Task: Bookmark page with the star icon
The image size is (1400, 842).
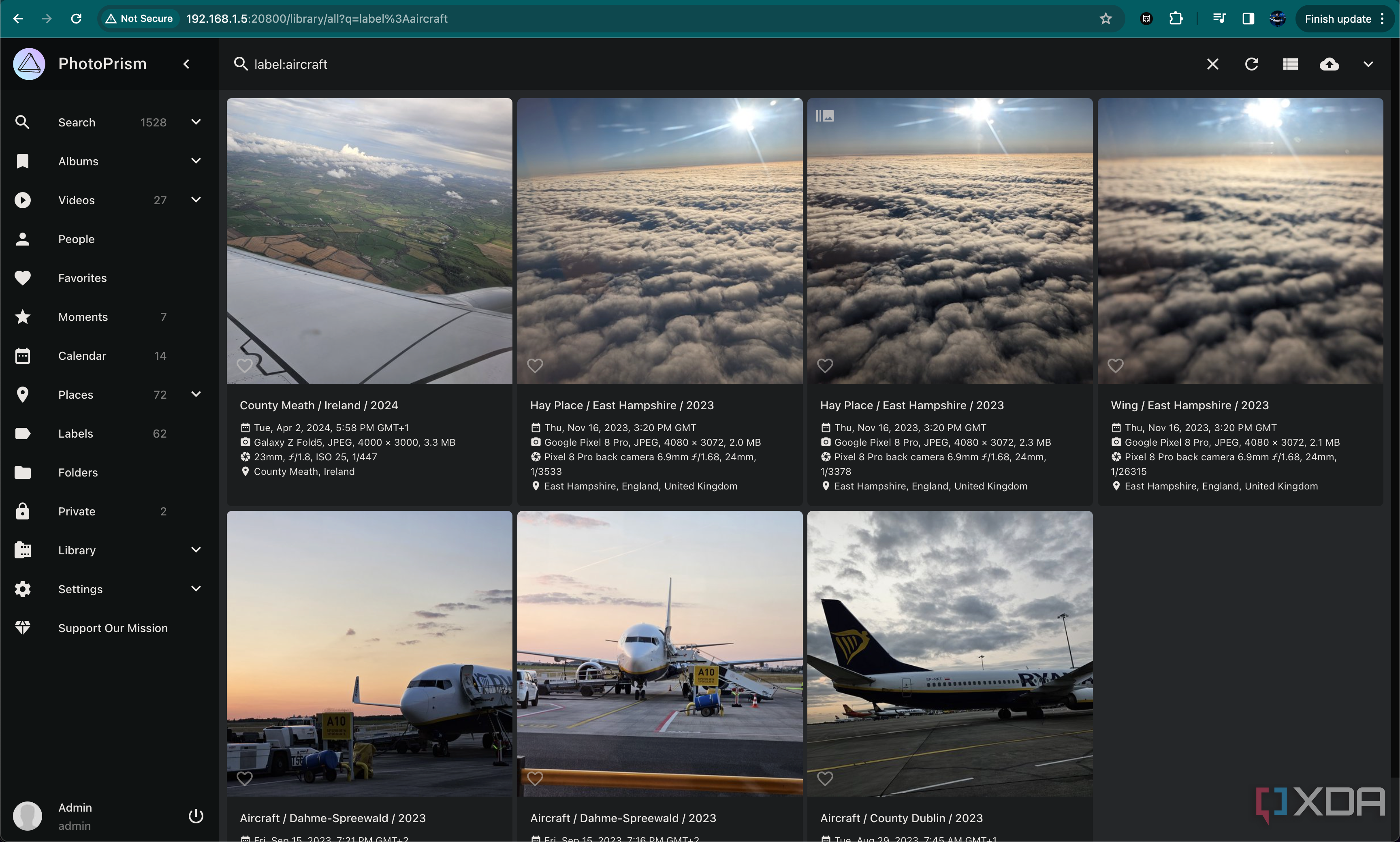Action: (1105, 19)
